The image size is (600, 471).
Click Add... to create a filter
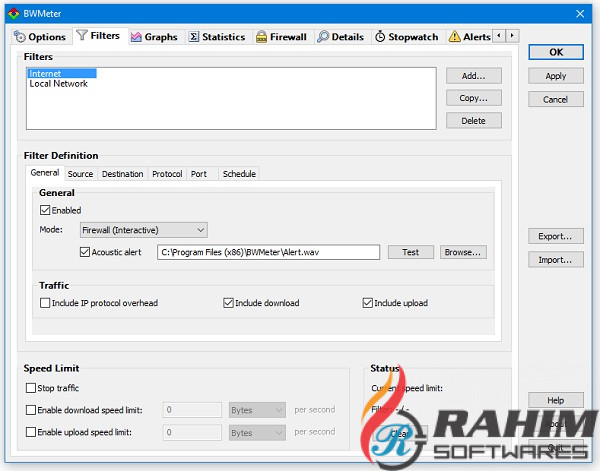click(474, 76)
